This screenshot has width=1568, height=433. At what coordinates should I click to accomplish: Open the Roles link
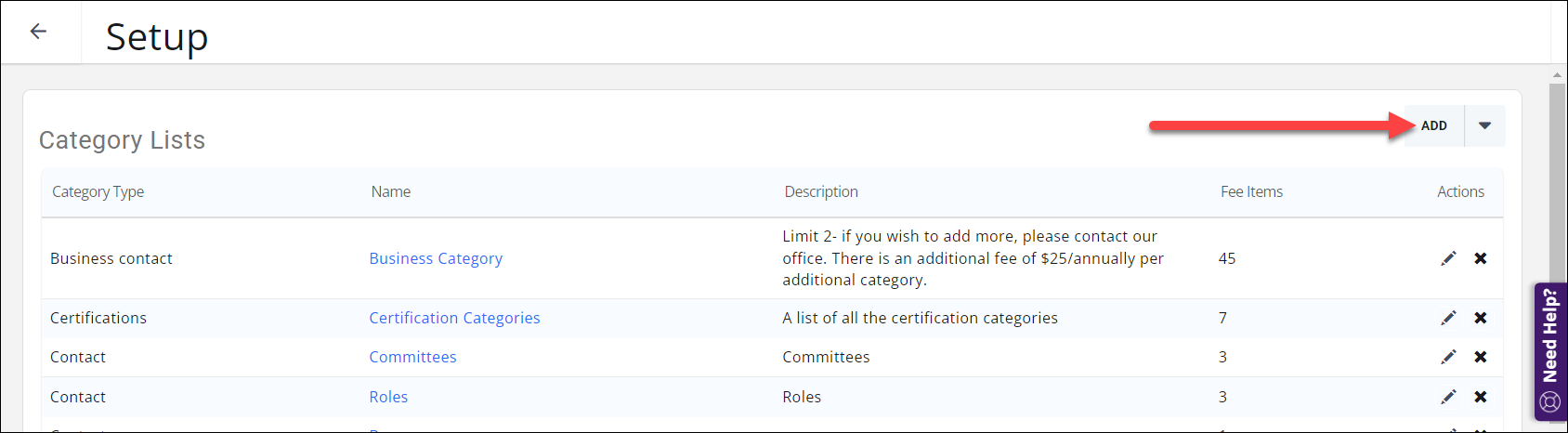[x=388, y=397]
